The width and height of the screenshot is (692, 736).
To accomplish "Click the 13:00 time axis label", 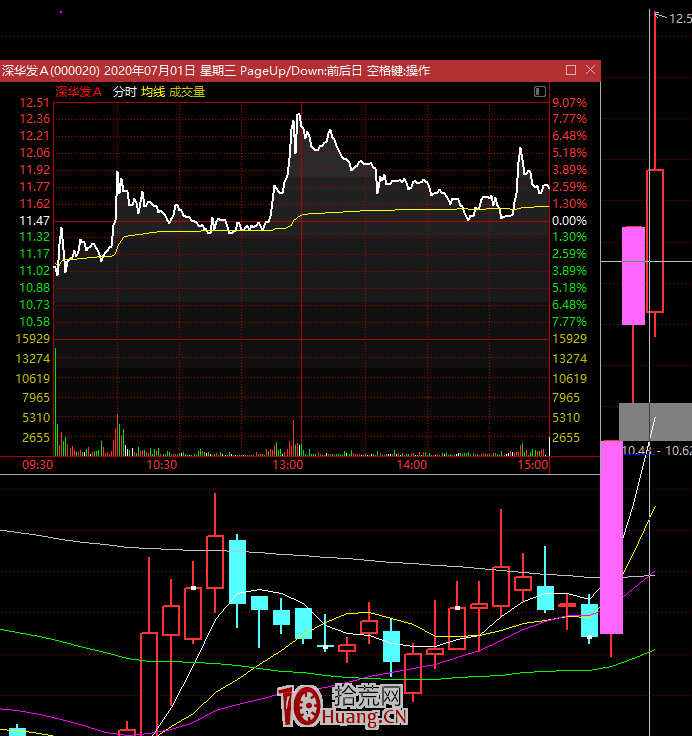I will [x=288, y=465].
